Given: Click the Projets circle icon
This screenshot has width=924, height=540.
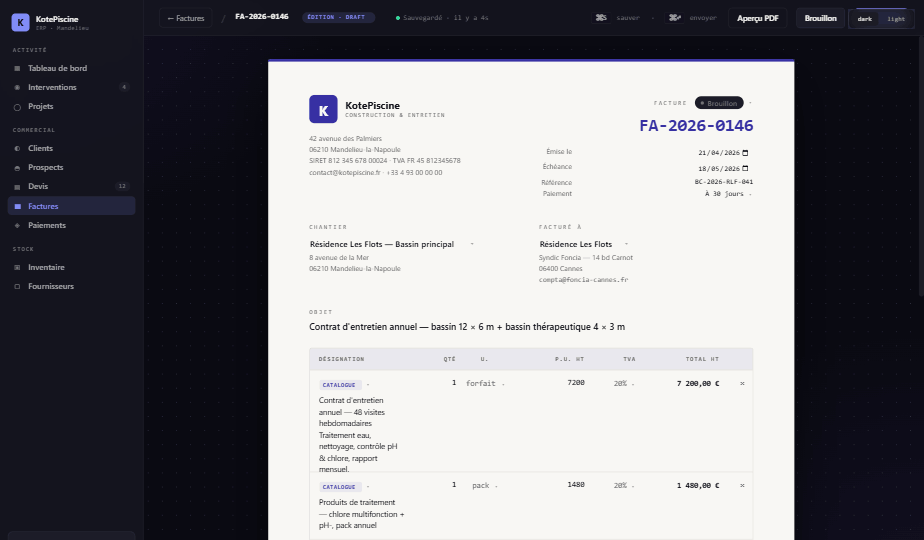Looking at the screenshot, I should pos(17,107).
